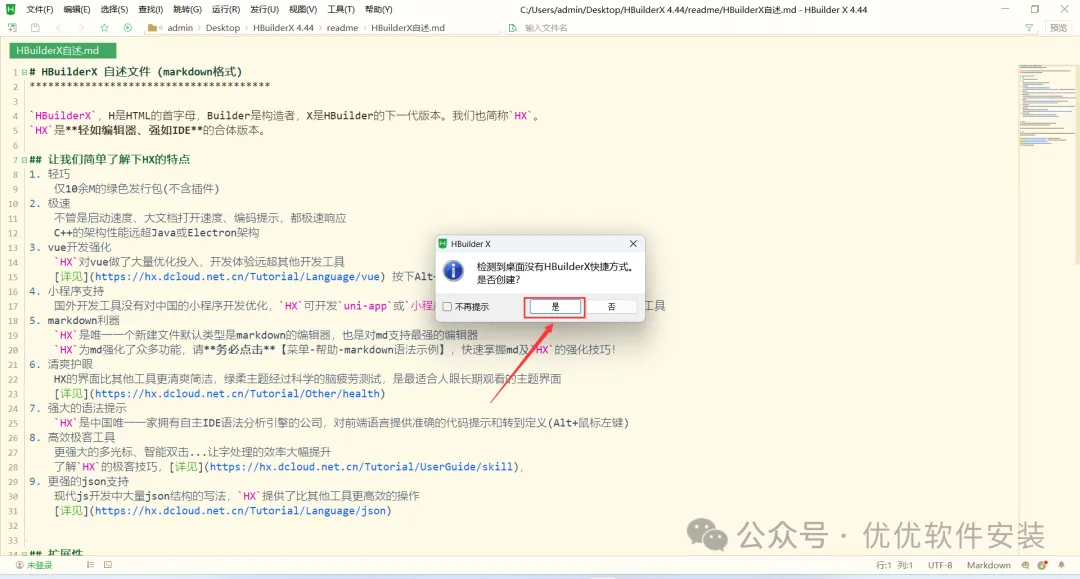Open the 跳转(G) menu
Screen dimensions: 1080x579
(x=187, y=10)
